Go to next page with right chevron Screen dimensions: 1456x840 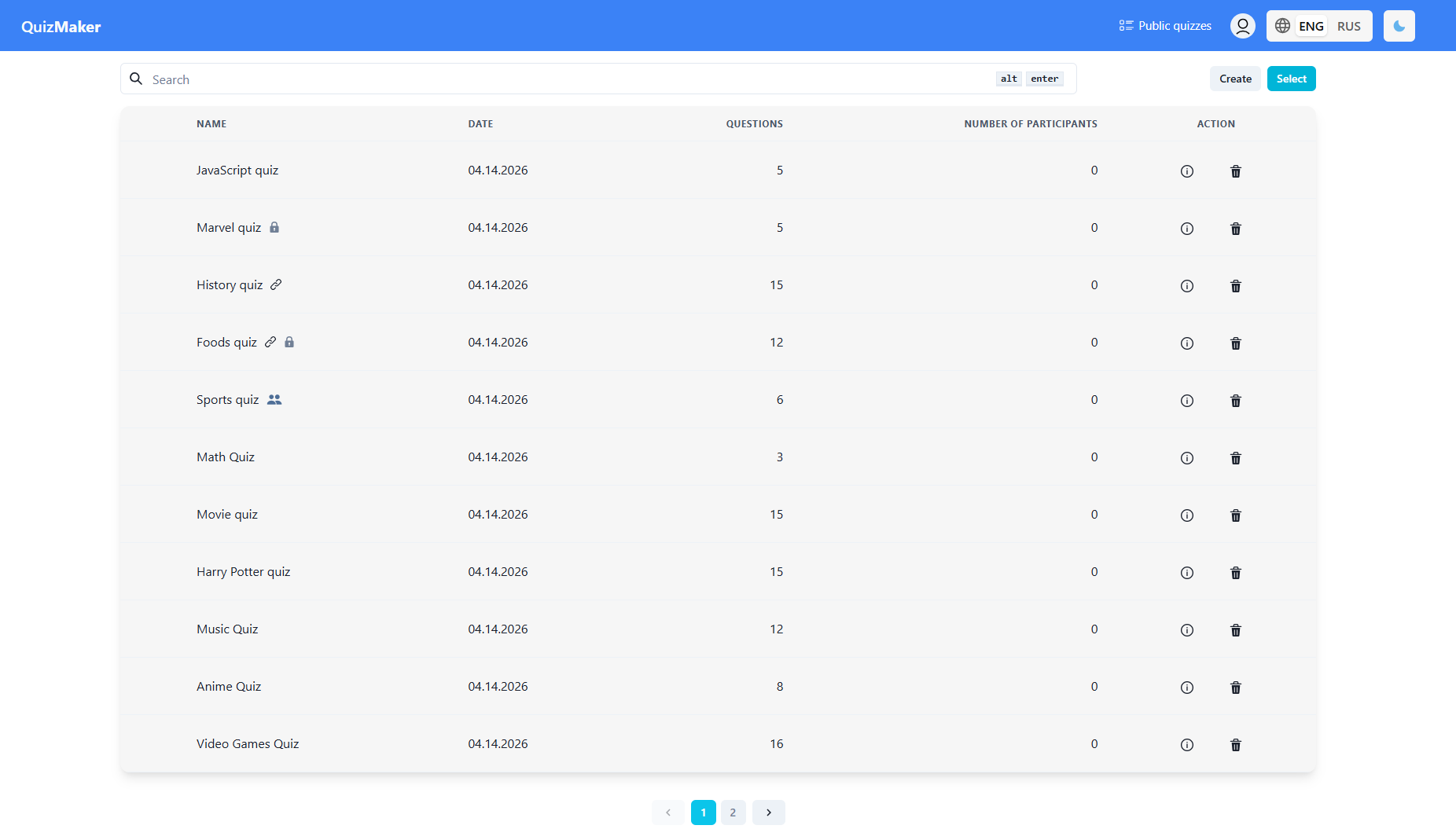pos(768,812)
